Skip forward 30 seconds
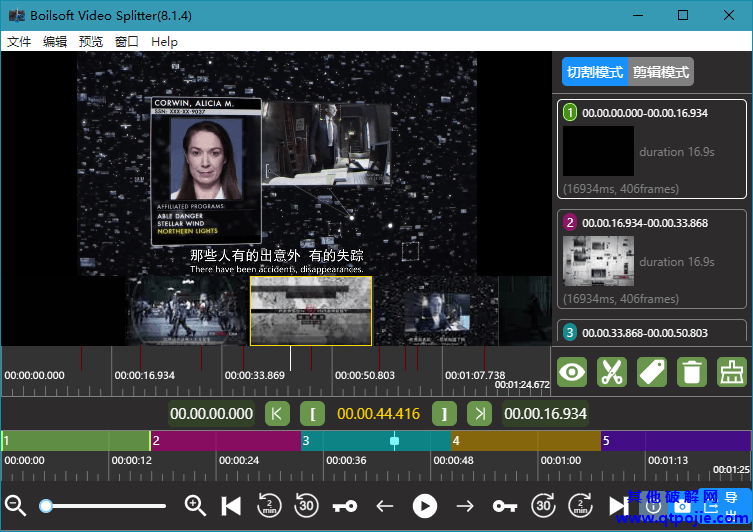This screenshot has height=532, width=753. [x=543, y=506]
